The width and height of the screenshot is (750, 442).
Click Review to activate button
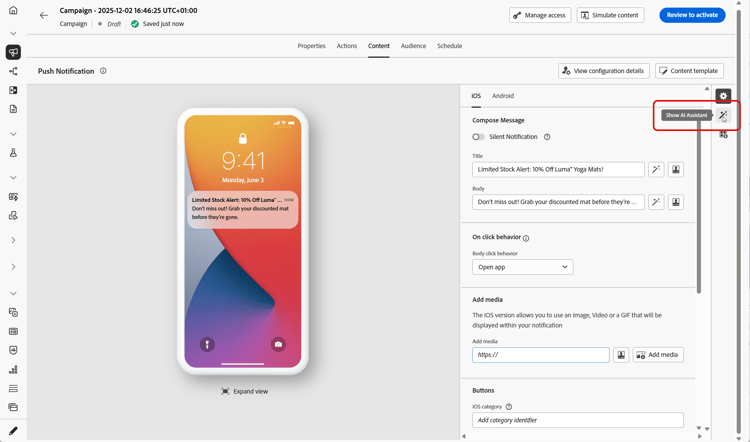click(x=692, y=15)
